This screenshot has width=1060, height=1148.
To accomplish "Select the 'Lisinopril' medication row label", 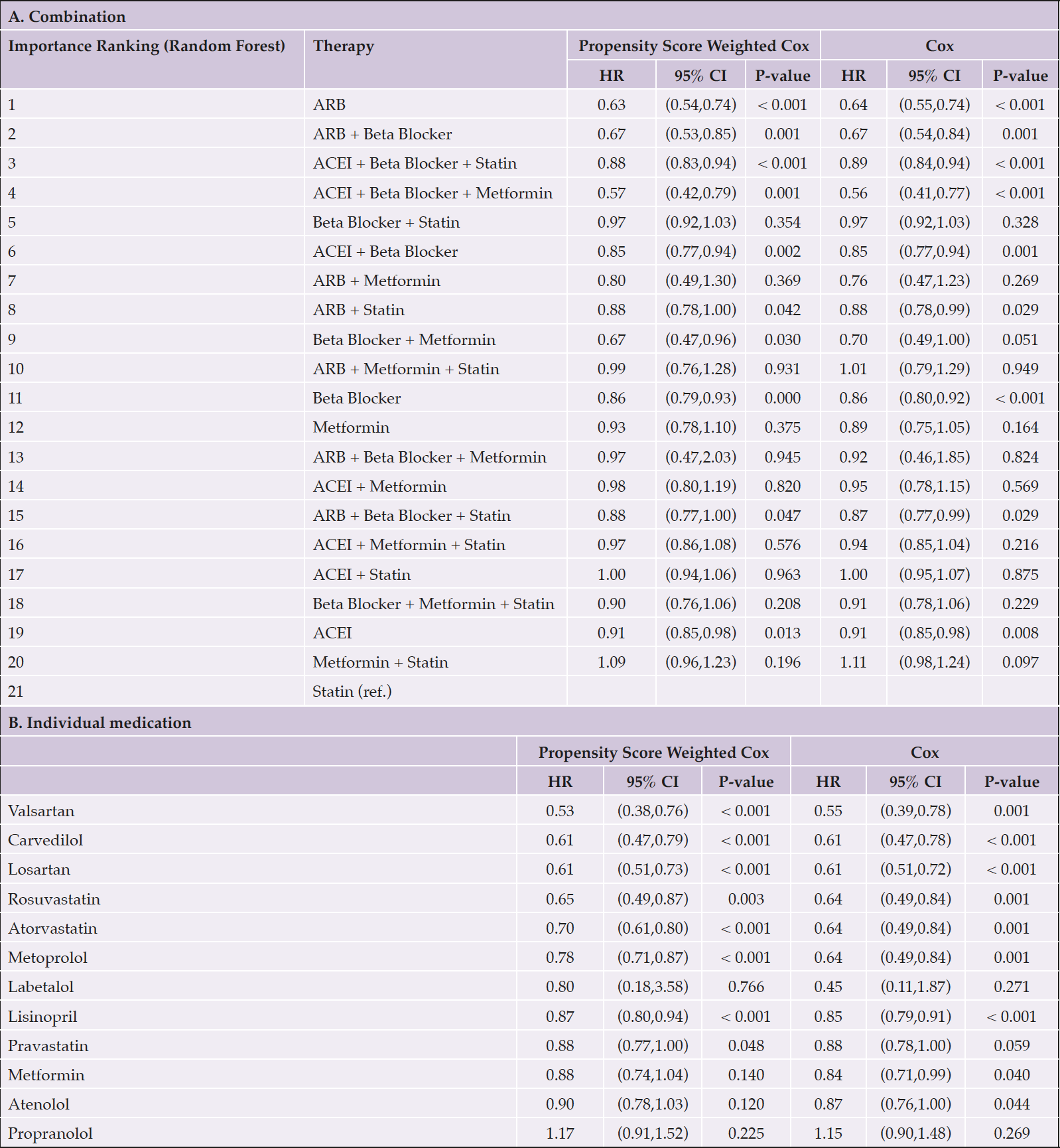I will [x=42, y=1017].
